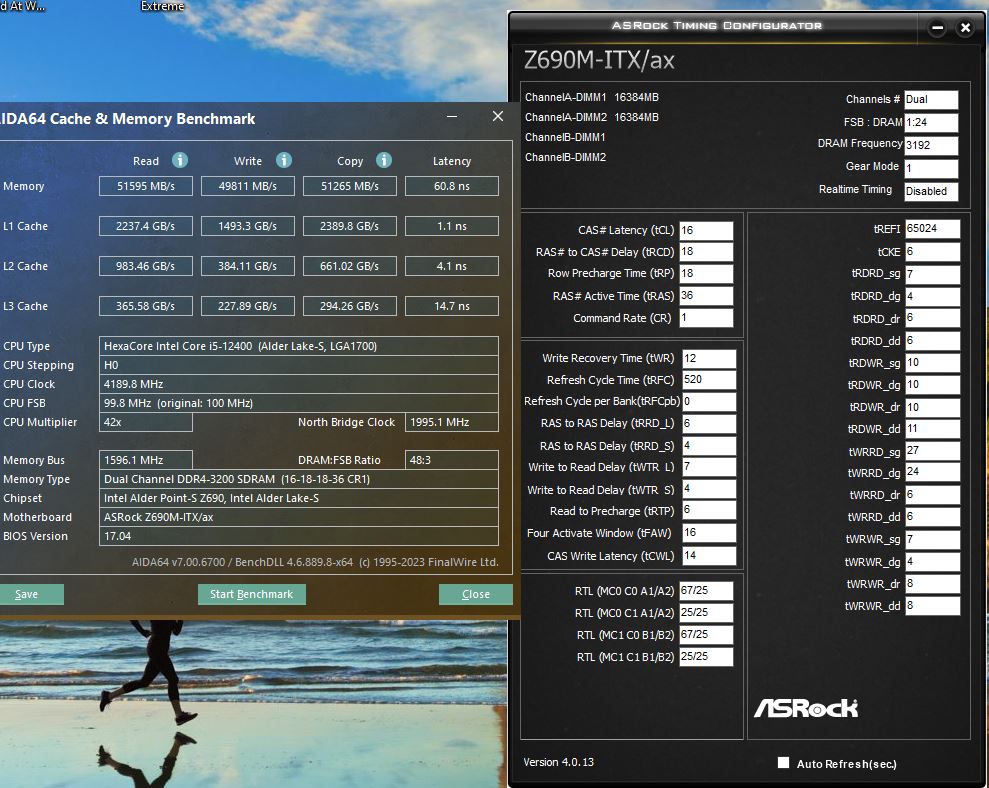Viewport: 989px width, 788px height.
Task: Click L2 Cache Write value 384.11 GB/s
Action: (x=248, y=266)
